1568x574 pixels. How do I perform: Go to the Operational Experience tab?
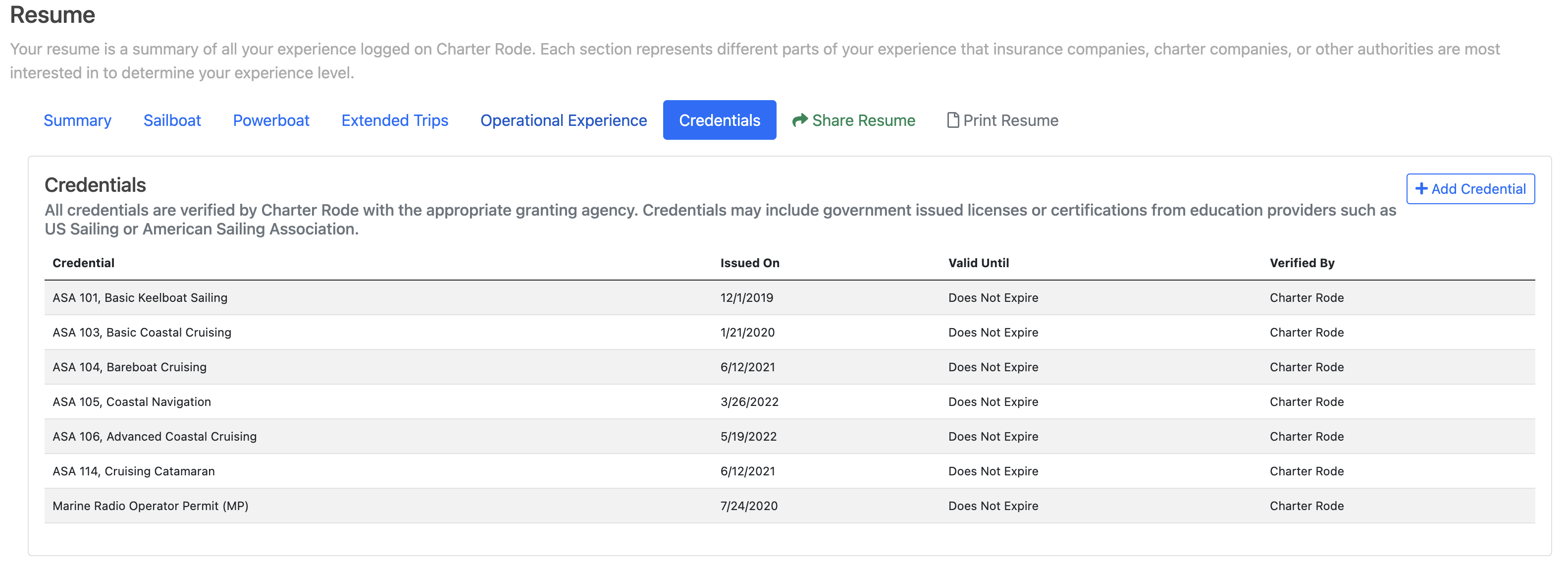pyautogui.click(x=563, y=120)
